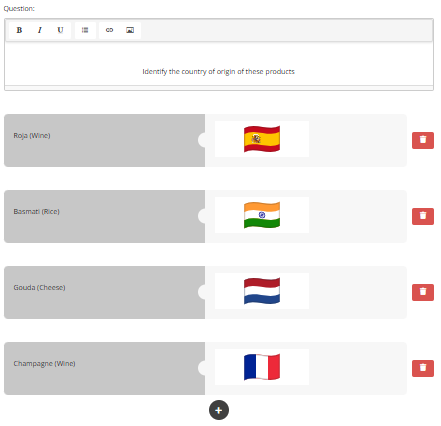Select the India flag answer image

262,215
